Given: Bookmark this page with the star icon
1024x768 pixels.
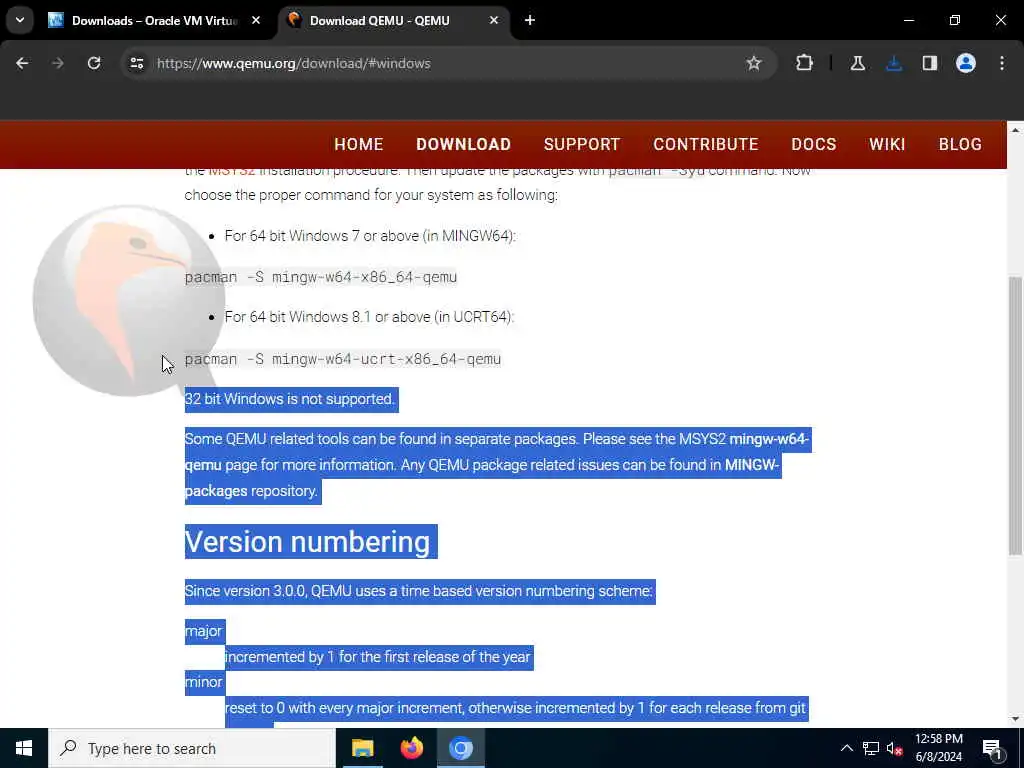Looking at the screenshot, I should 754,63.
